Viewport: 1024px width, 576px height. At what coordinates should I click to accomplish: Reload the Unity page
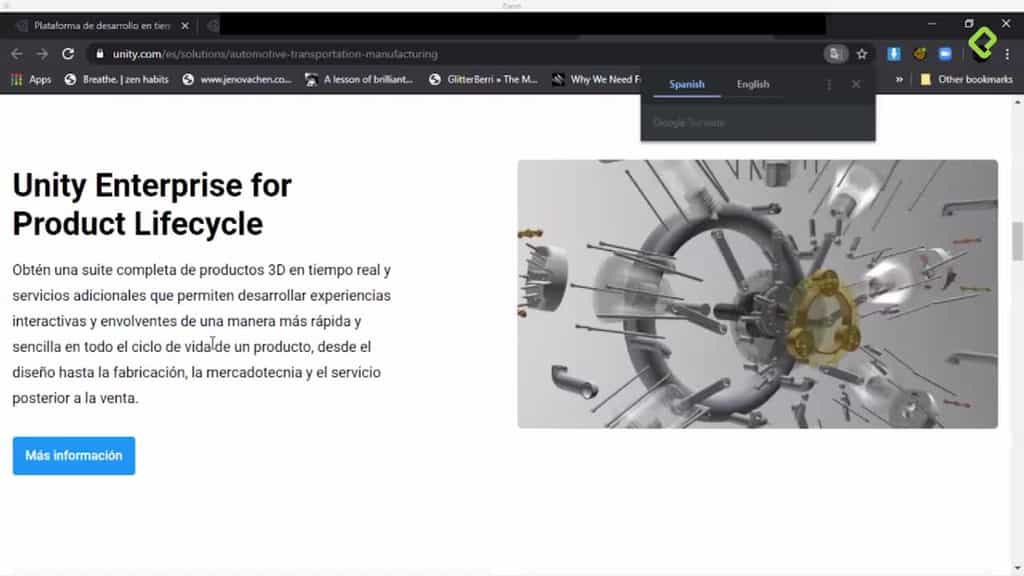coord(68,54)
